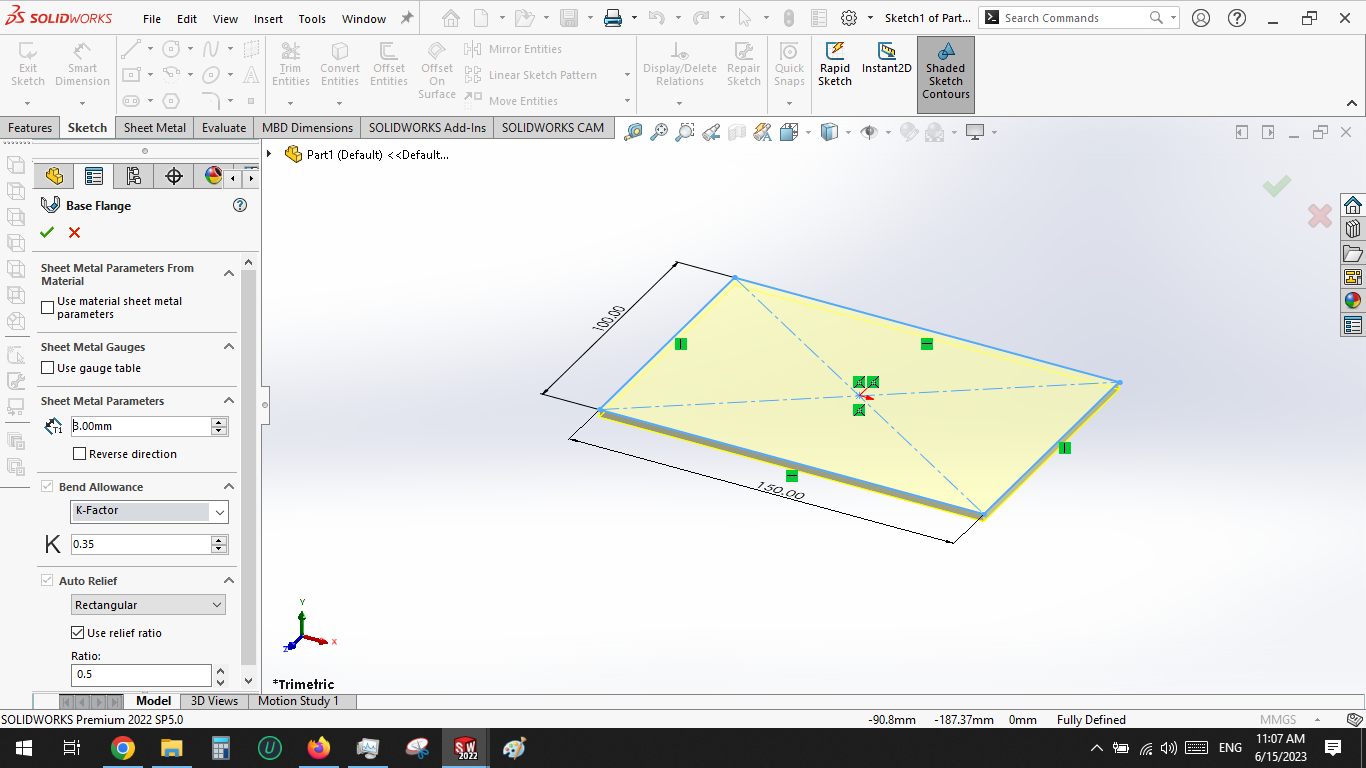
Task: Activate the Smart Dimension tool
Action: [x=82, y=62]
